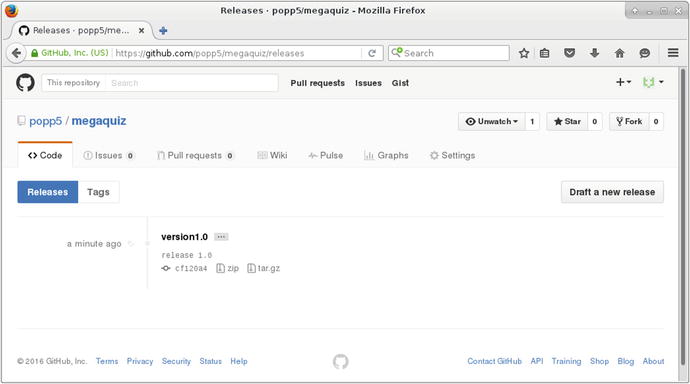The width and height of the screenshot is (690, 384).
Task: Close the Releases browser tab
Action: pos(141,30)
